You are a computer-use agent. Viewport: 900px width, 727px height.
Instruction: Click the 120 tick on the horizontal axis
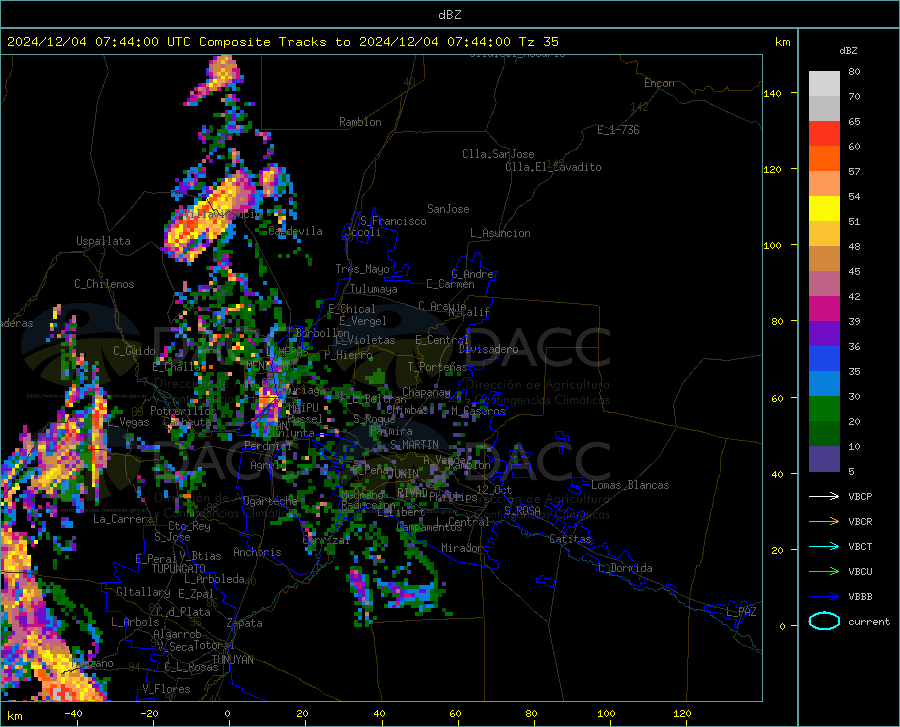click(682, 713)
